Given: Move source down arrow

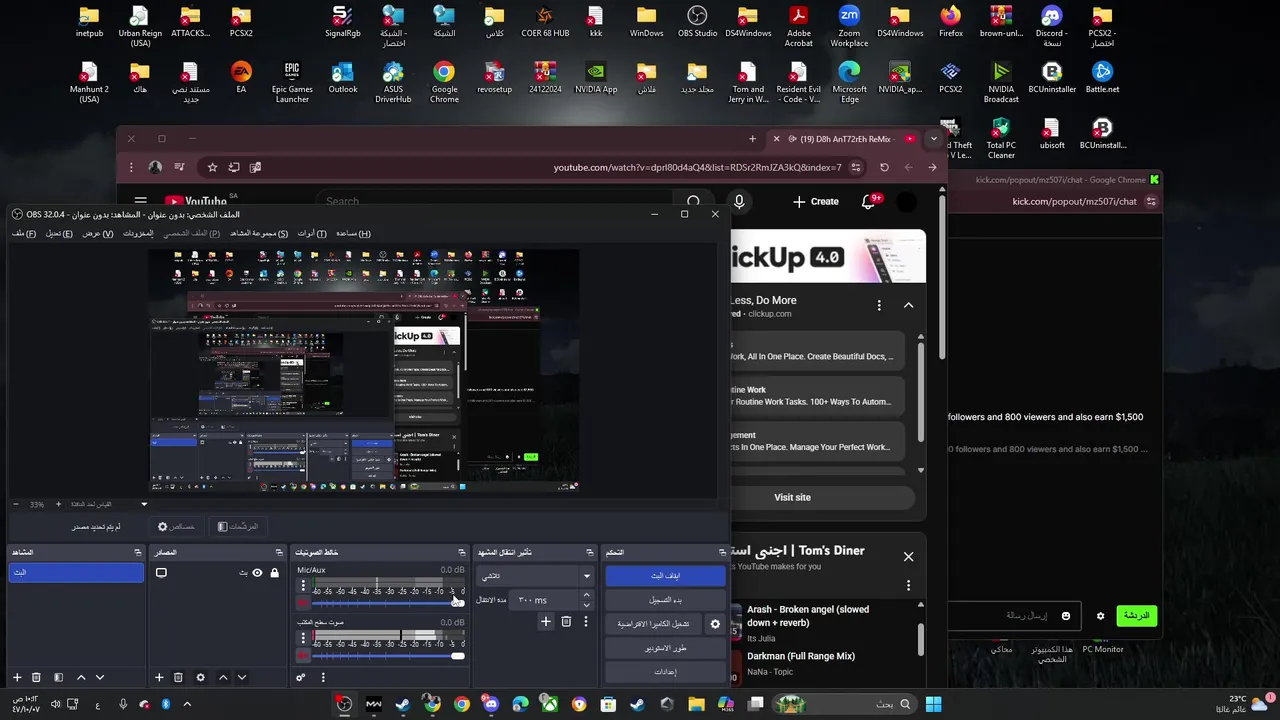Looking at the screenshot, I should pyautogui.click(x=241, y=677).
